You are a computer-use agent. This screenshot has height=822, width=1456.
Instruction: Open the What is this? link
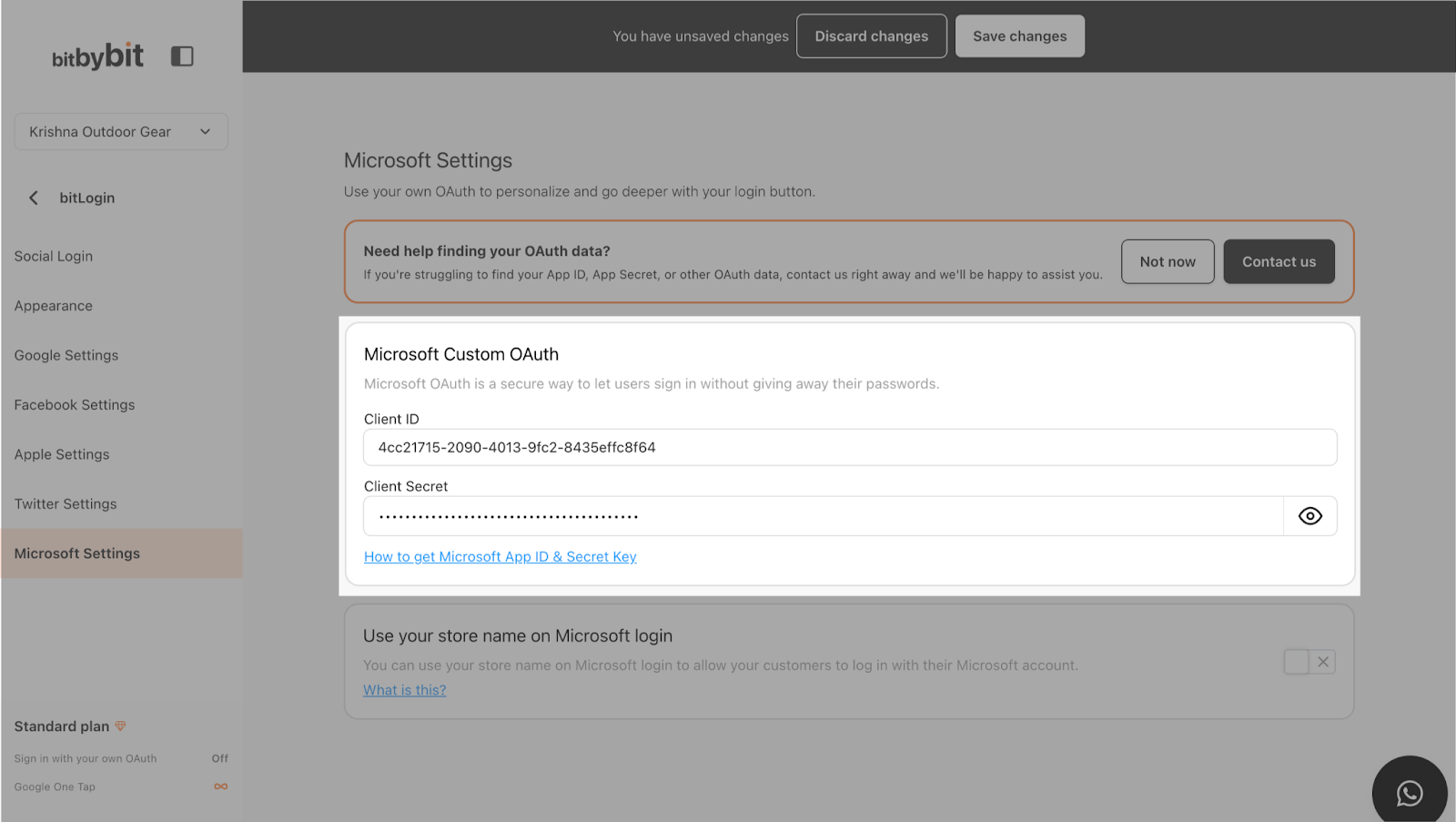click(x=405, y=690)
